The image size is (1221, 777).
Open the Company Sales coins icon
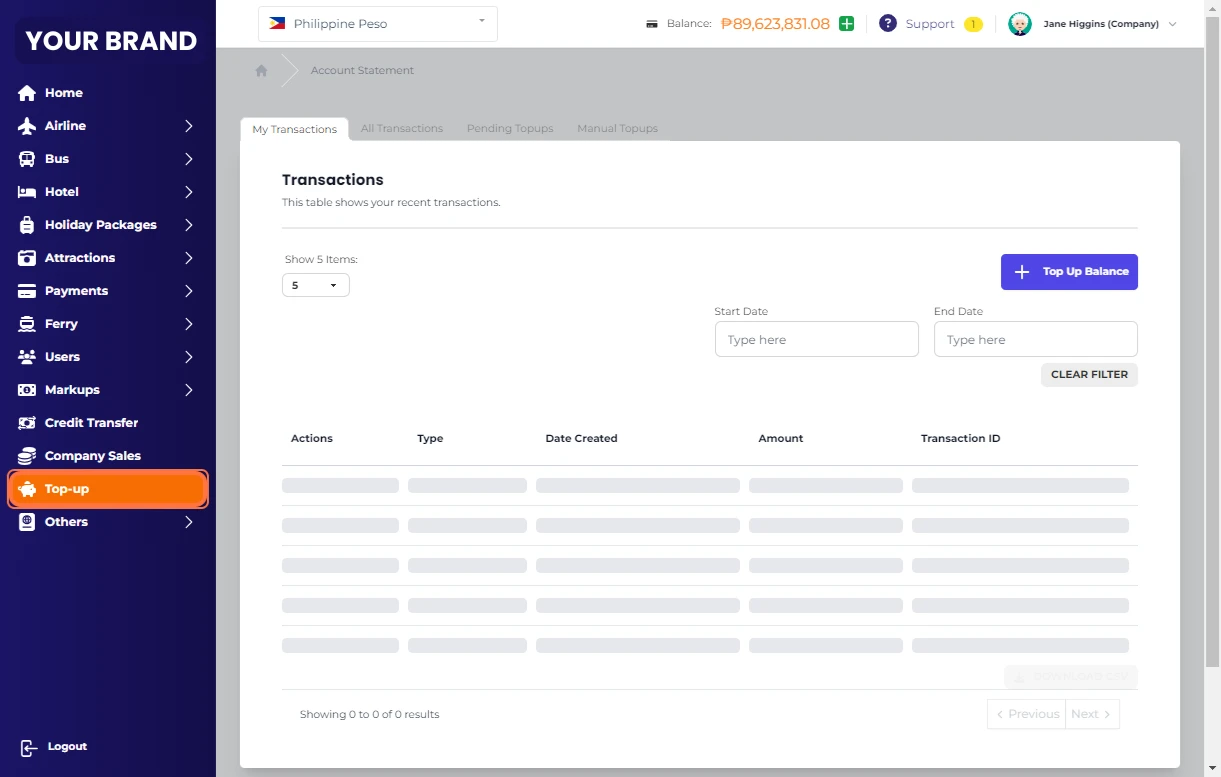(27, 456)
